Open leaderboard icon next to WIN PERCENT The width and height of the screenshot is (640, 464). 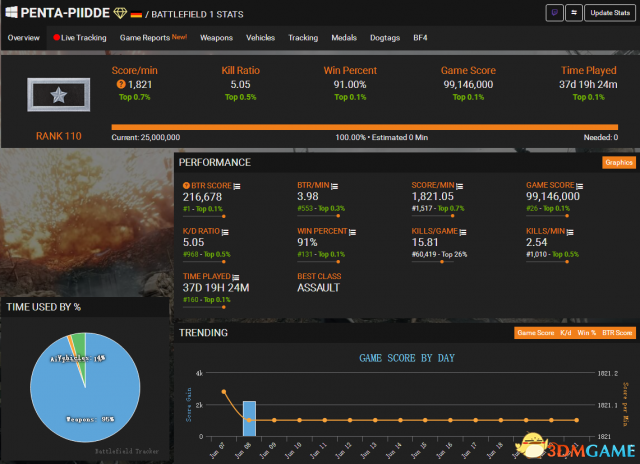point(353,232)
